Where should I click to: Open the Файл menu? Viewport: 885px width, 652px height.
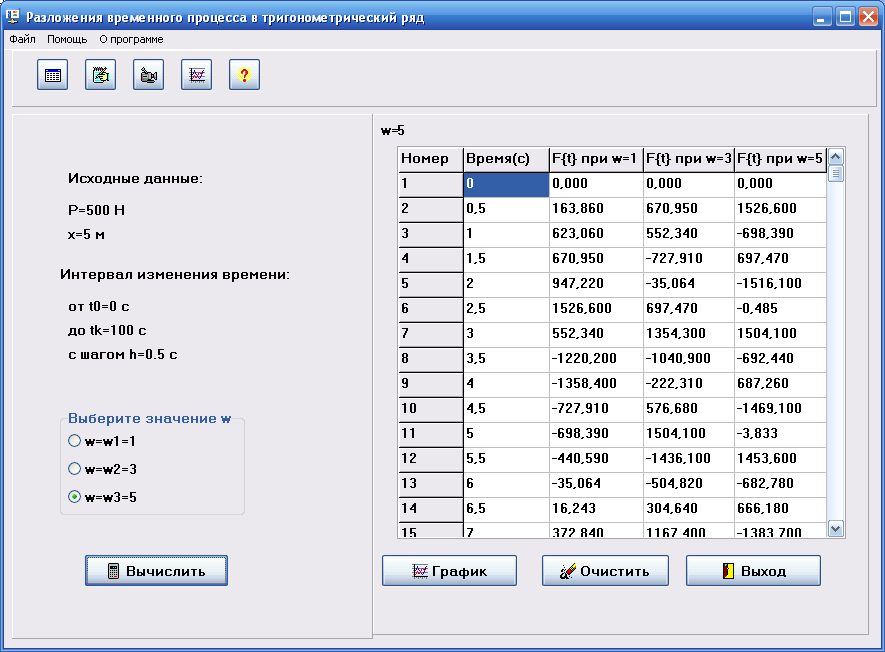coord(22,39)
